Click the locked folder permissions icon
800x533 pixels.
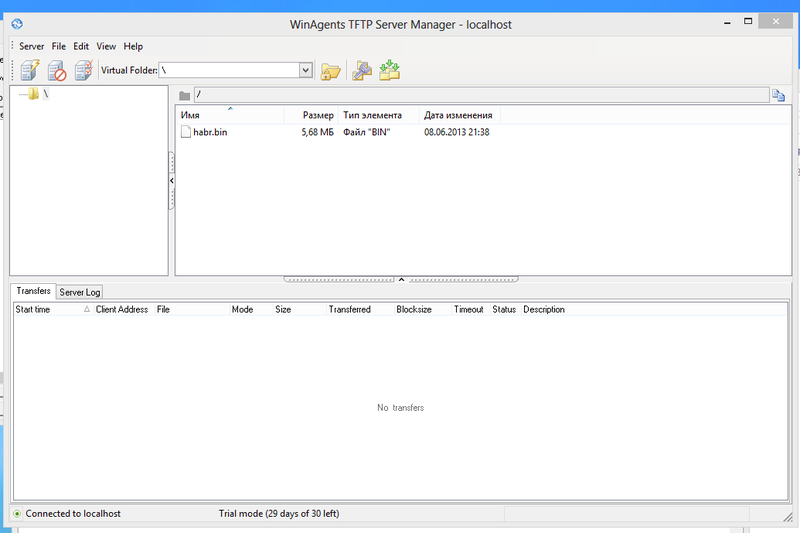point(331,71)
